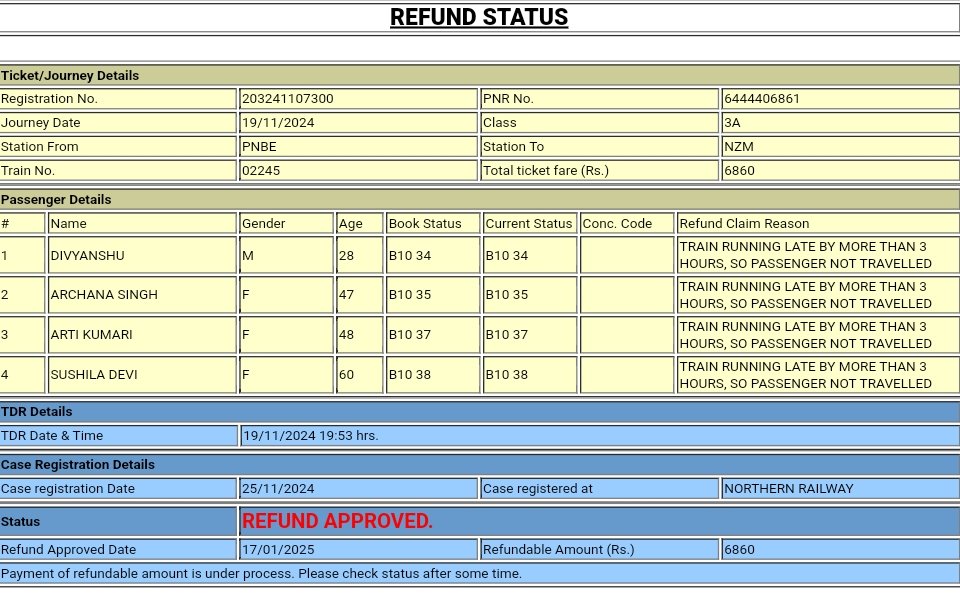Click the class value 3A
The image size is (960, 602).
[732, 122]
